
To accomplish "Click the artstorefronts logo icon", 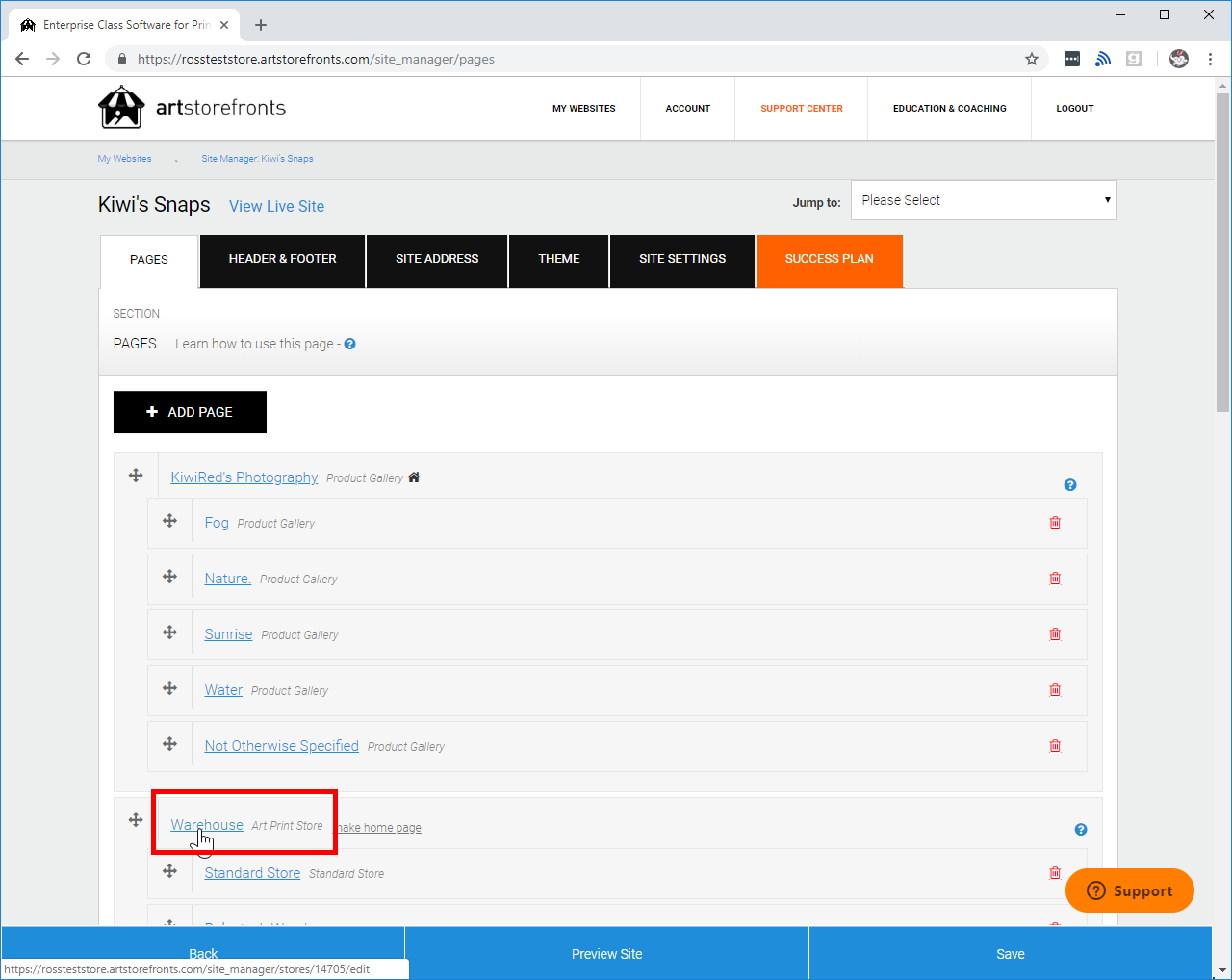I will click(x=121, y=107).
